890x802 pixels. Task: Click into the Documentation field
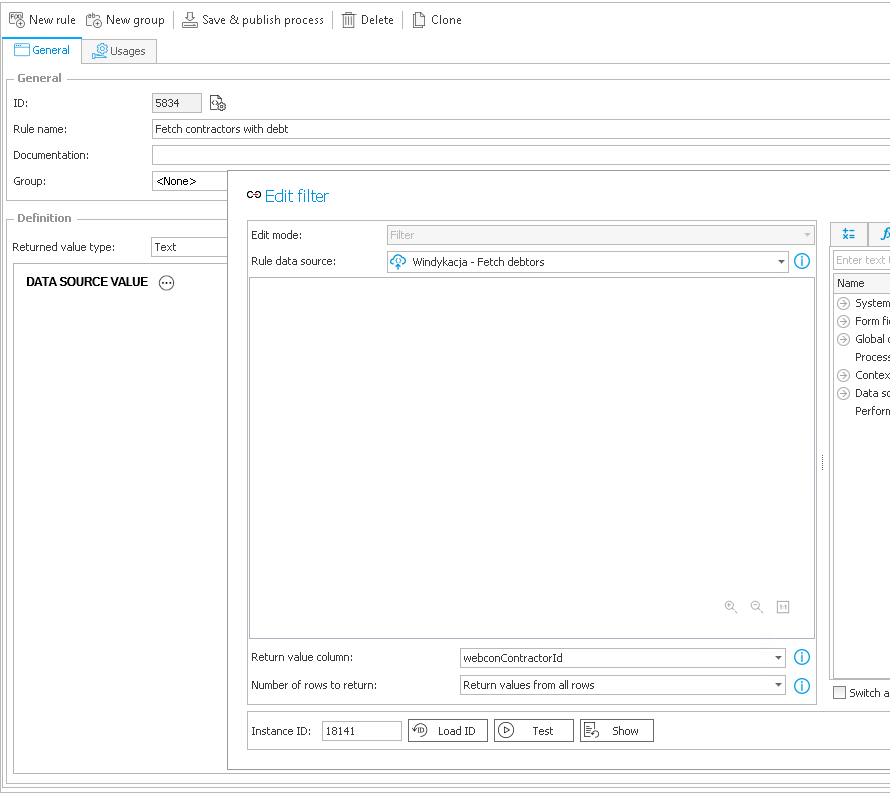(x=520, y=155)
